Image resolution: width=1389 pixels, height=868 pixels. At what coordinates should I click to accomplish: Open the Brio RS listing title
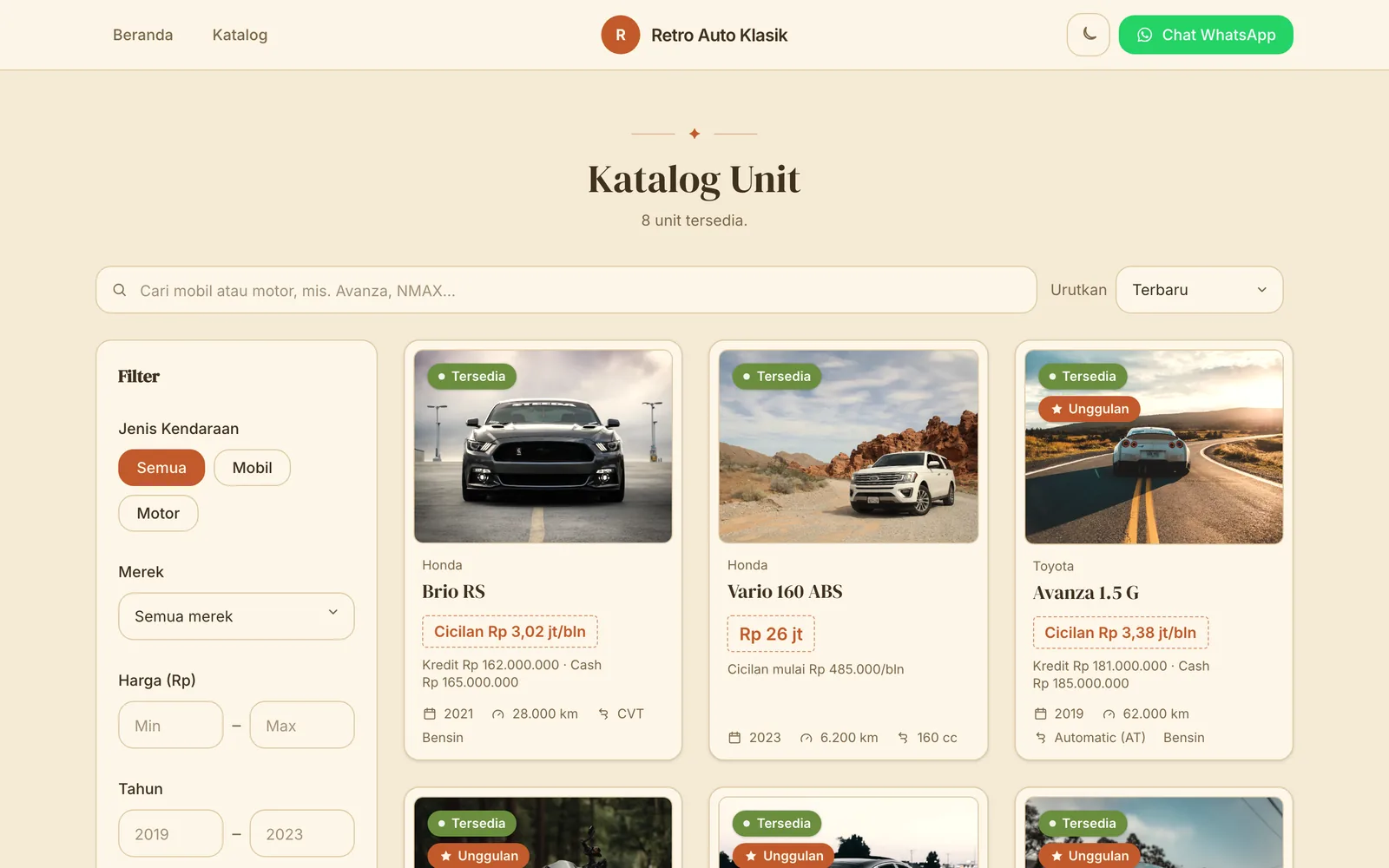click(x=453, y=591)
